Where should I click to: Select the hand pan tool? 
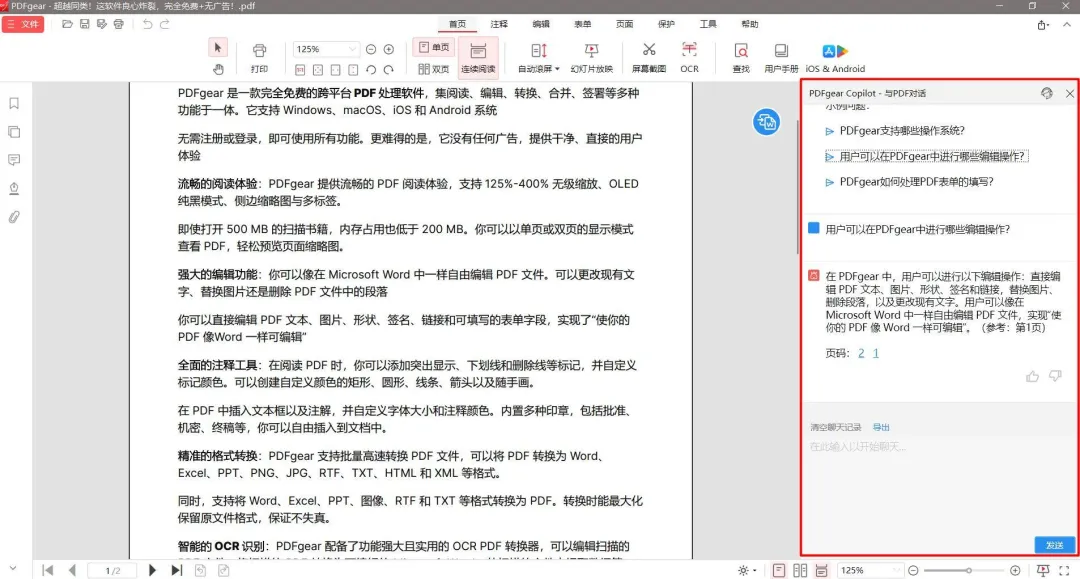(x=218, y=69)
